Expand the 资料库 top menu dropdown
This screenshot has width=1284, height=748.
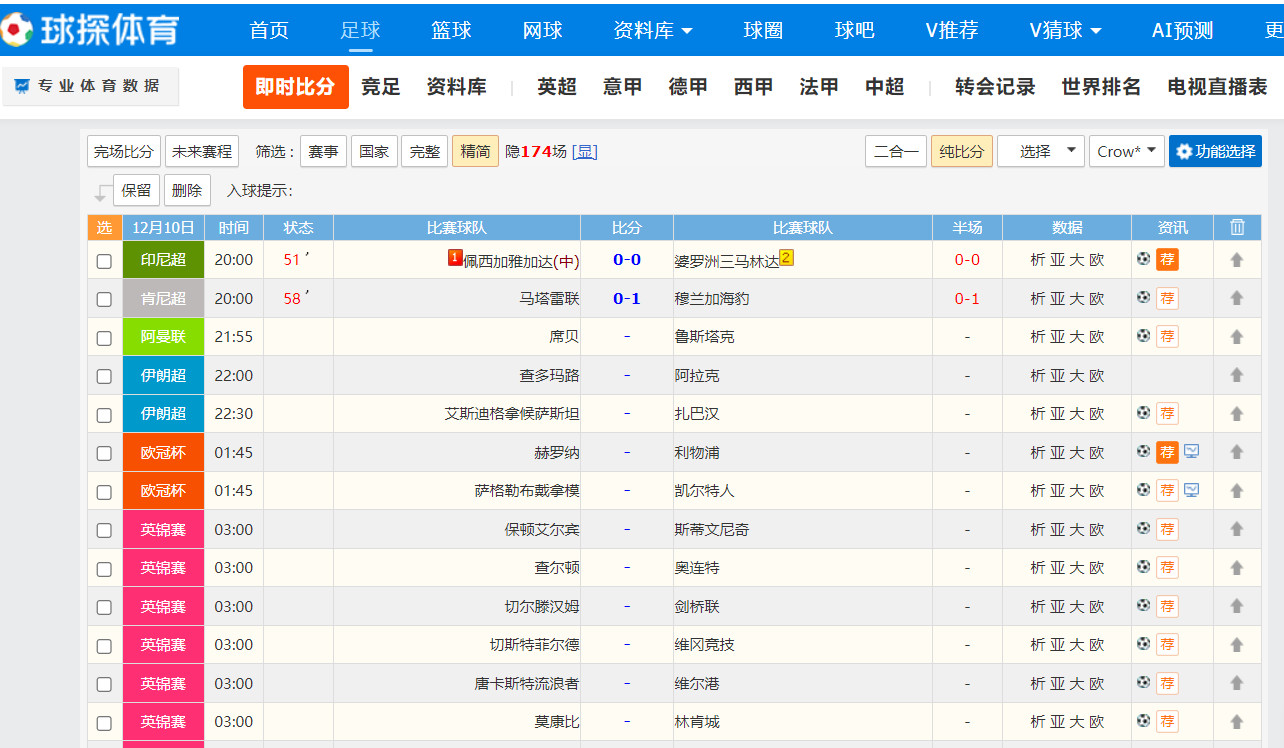click(x=653, y=30)
